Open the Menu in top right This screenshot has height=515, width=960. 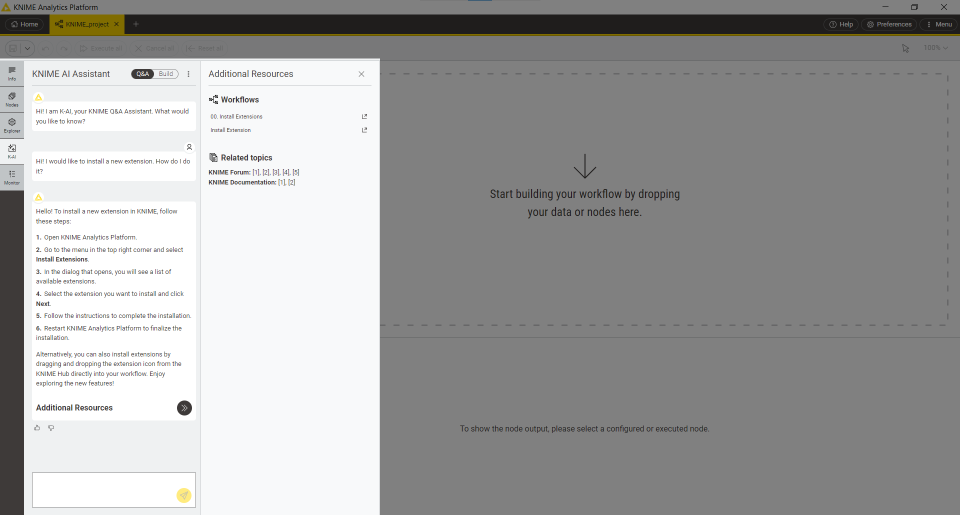pos(939,24)
